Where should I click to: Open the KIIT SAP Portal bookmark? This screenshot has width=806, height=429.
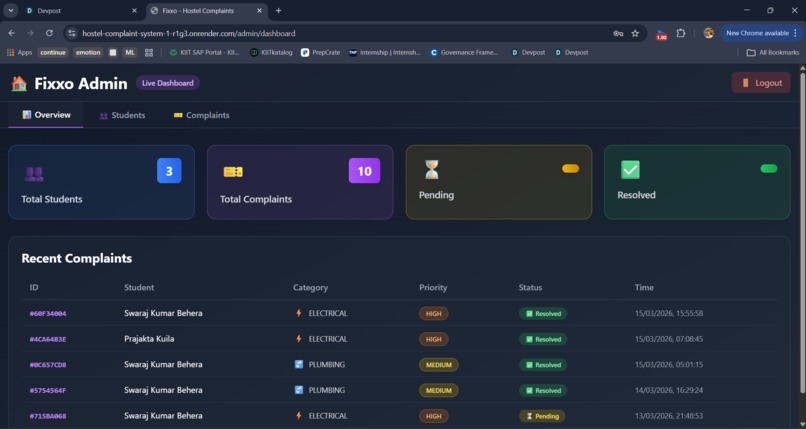click(x=205, y=52)
